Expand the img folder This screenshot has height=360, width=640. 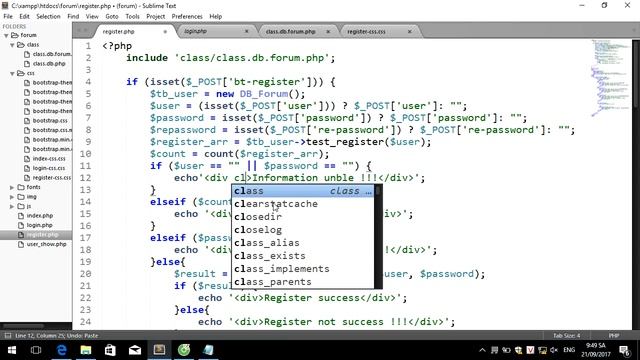12,197
